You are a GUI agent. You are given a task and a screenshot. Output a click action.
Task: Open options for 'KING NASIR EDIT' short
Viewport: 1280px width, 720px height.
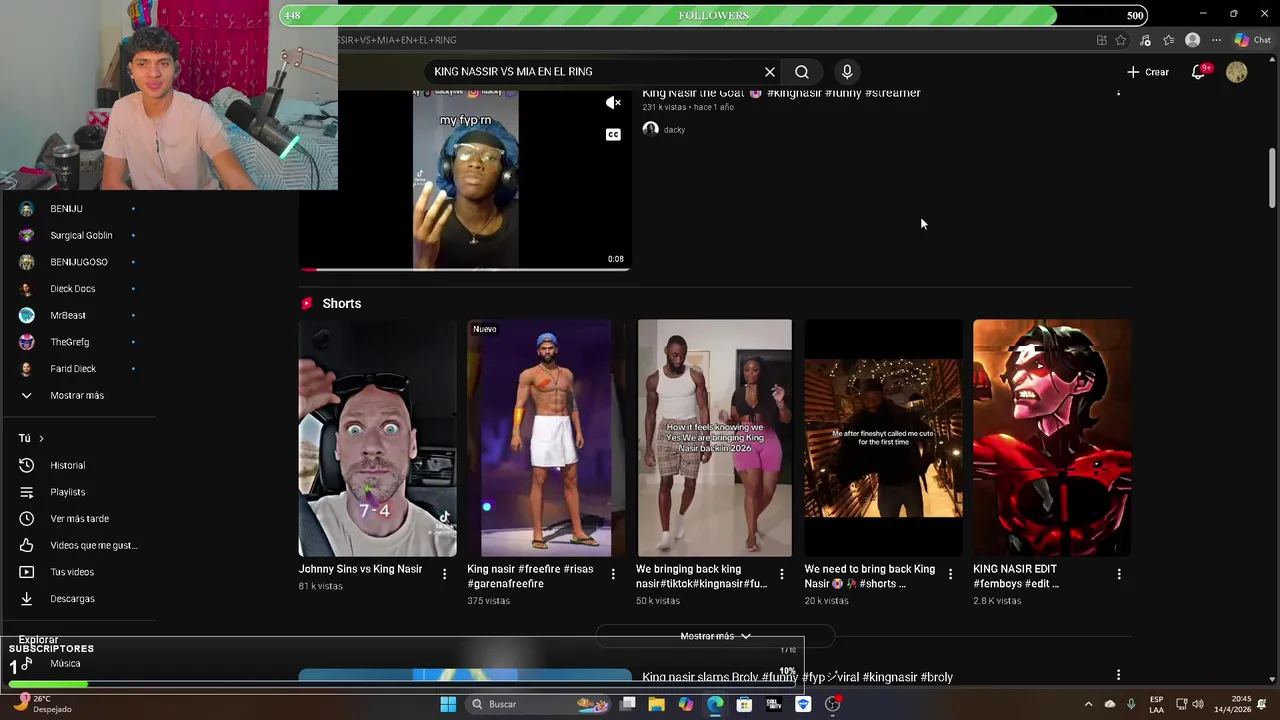coord(1119,574)
